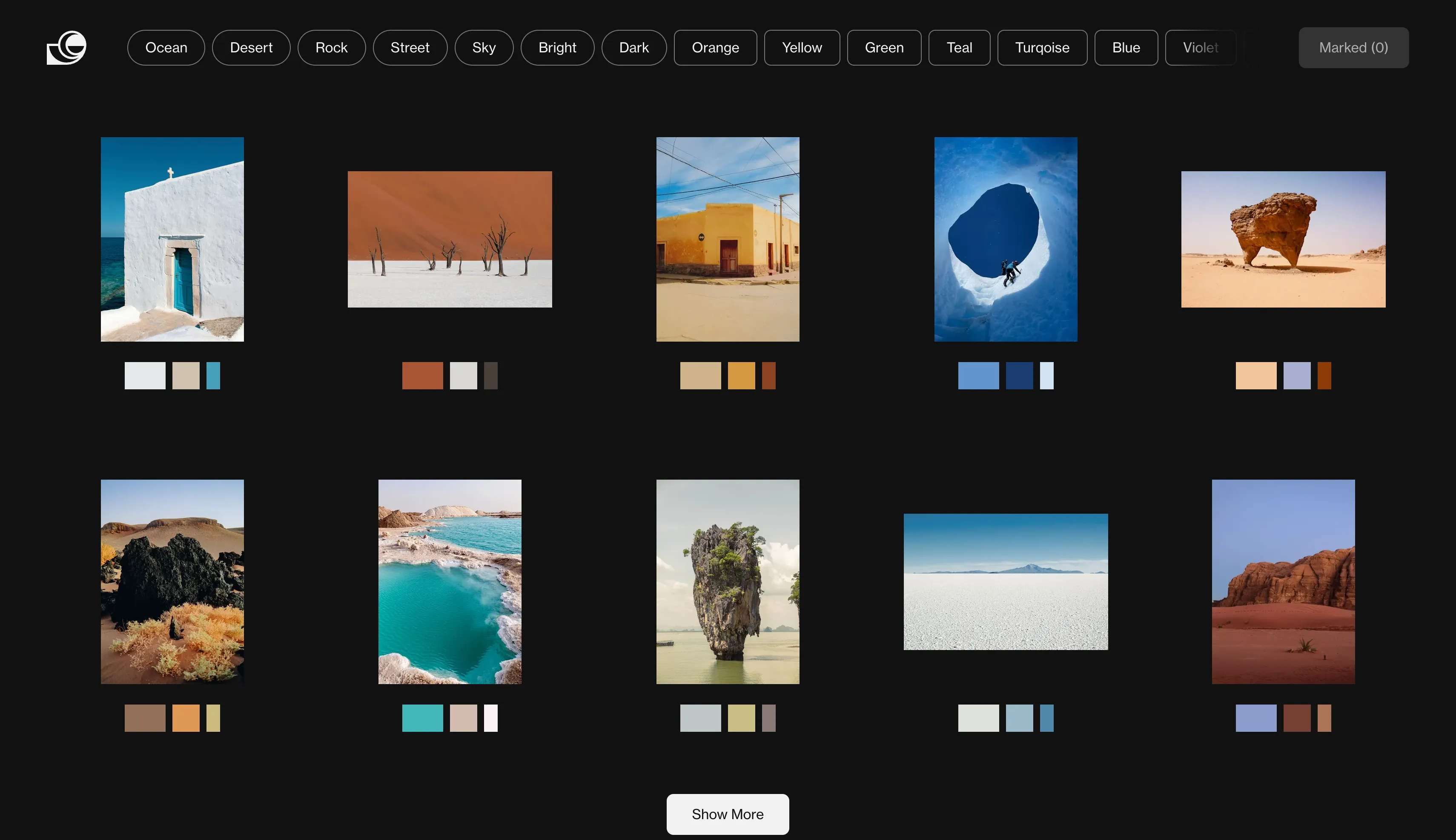1456x840 pixels.
Task: Select the Orange color filter
Action: coord(715,47)
